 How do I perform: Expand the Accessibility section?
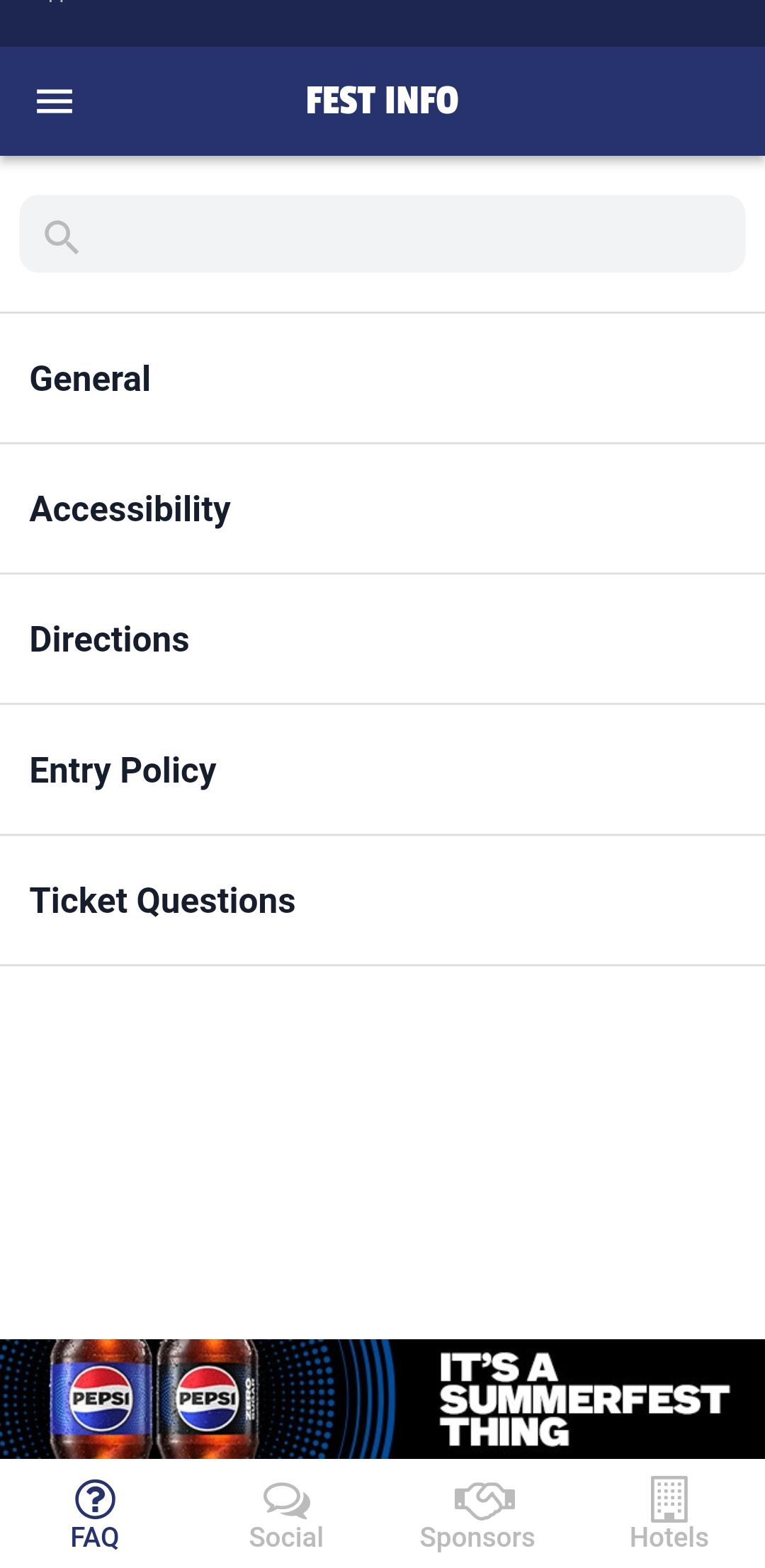382,509
